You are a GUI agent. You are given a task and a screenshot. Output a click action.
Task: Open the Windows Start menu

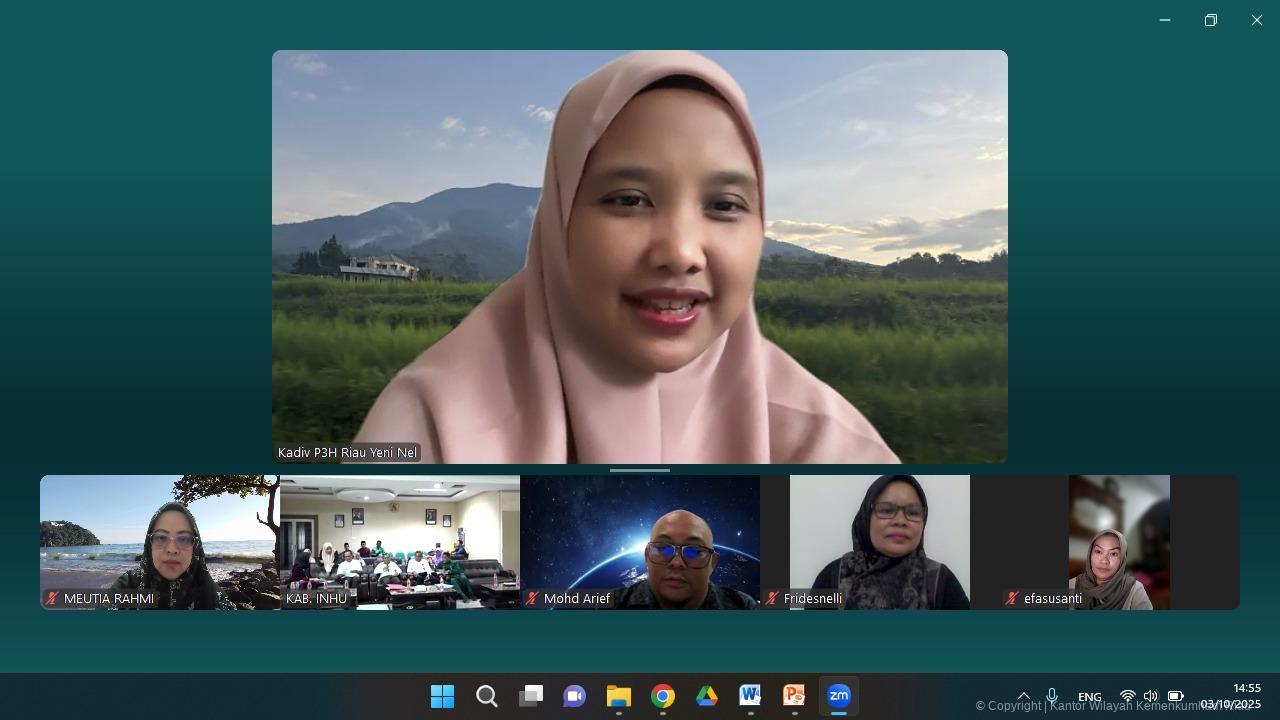click(x=442, y=696)
